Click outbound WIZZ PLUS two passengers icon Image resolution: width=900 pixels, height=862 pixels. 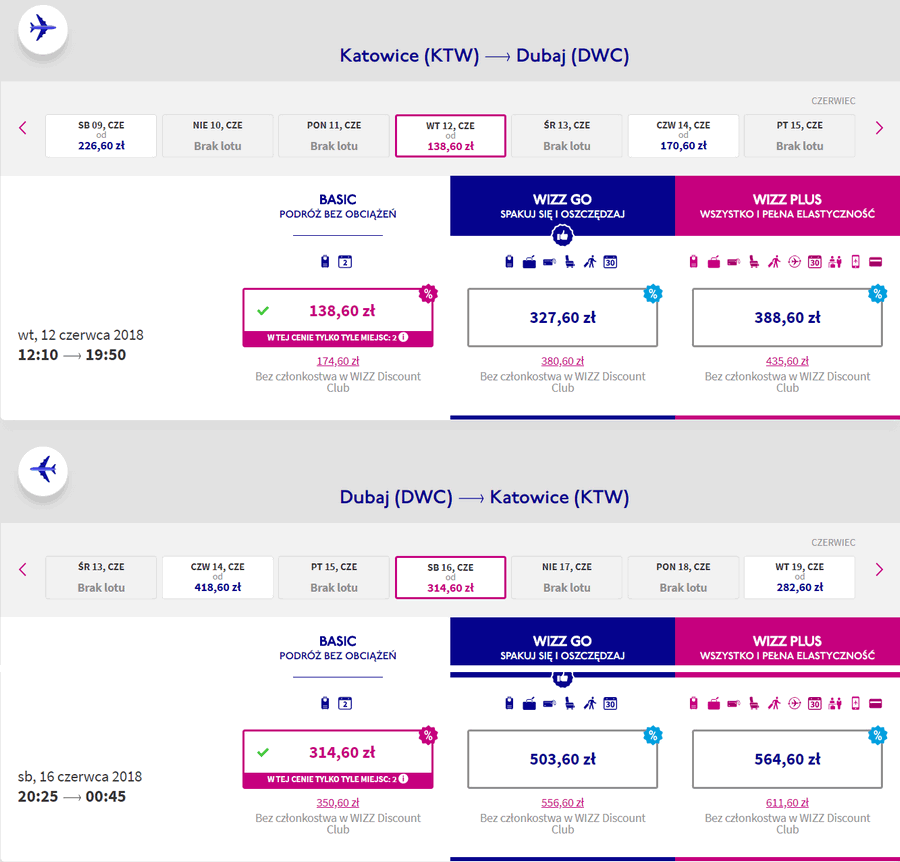pos(835,262)
